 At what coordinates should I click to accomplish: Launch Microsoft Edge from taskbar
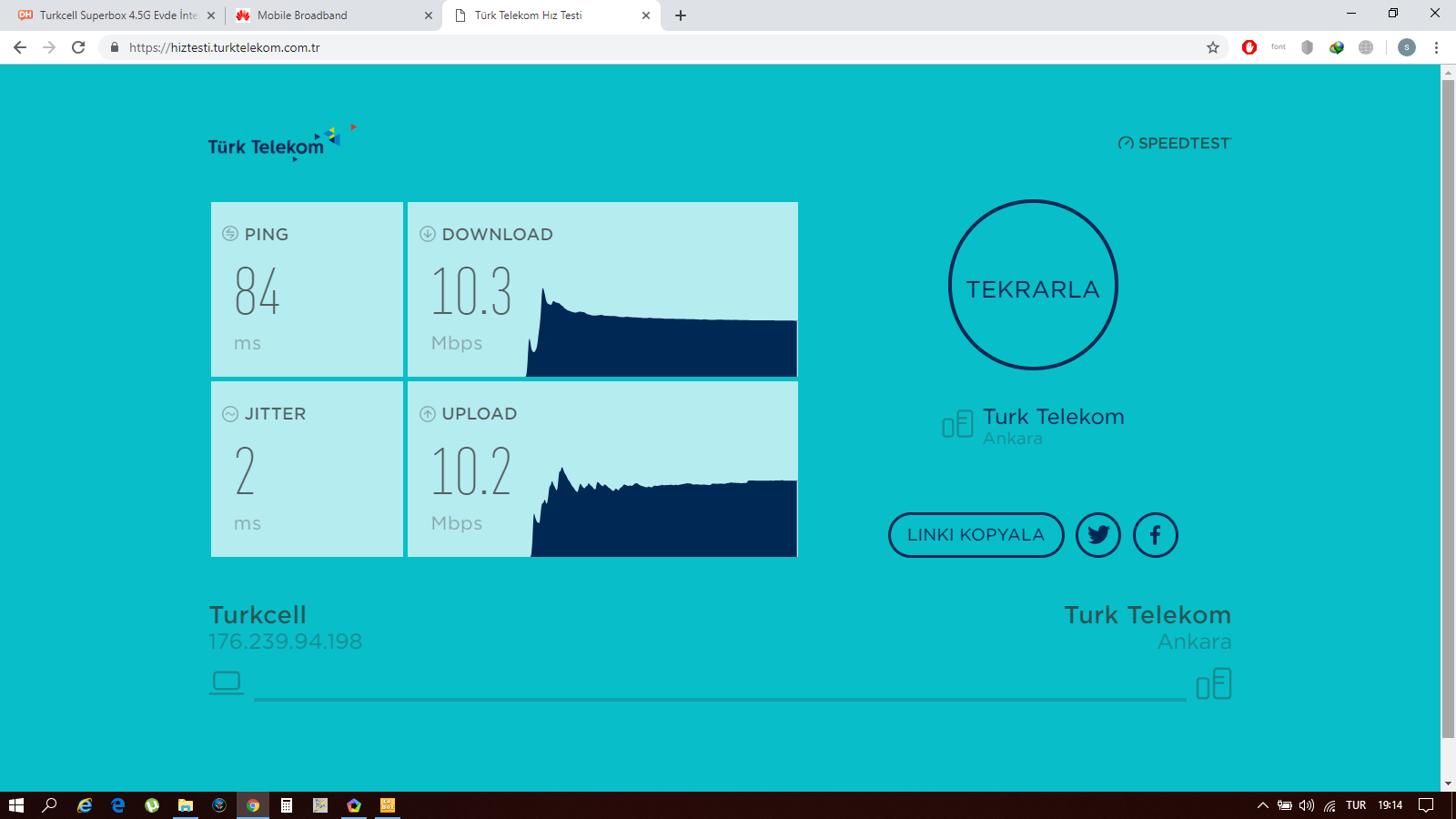tap(118, 805)
